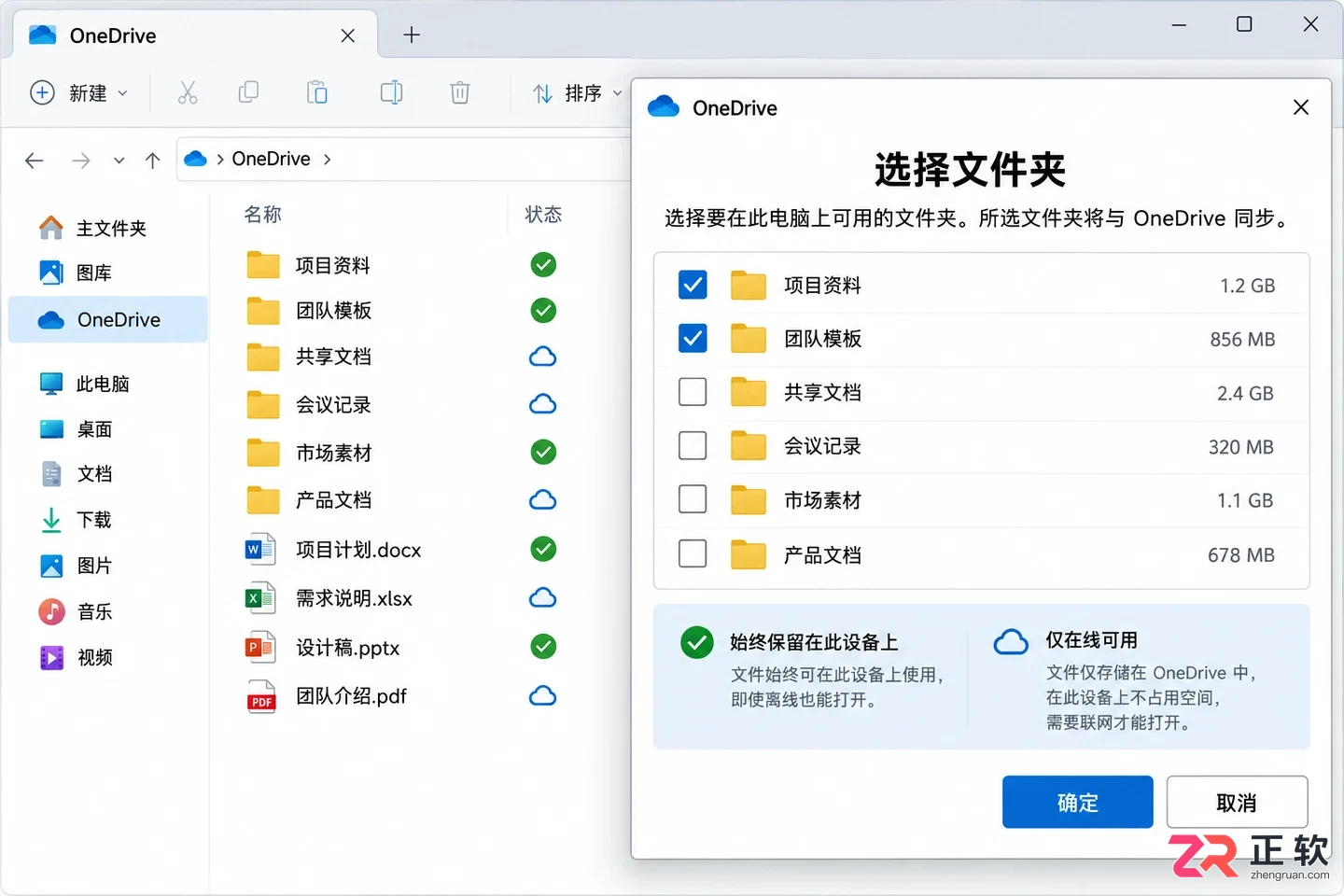Click cloud status icon of 共享文档 row
The image size is (1344, 896).
coord(543,357)
